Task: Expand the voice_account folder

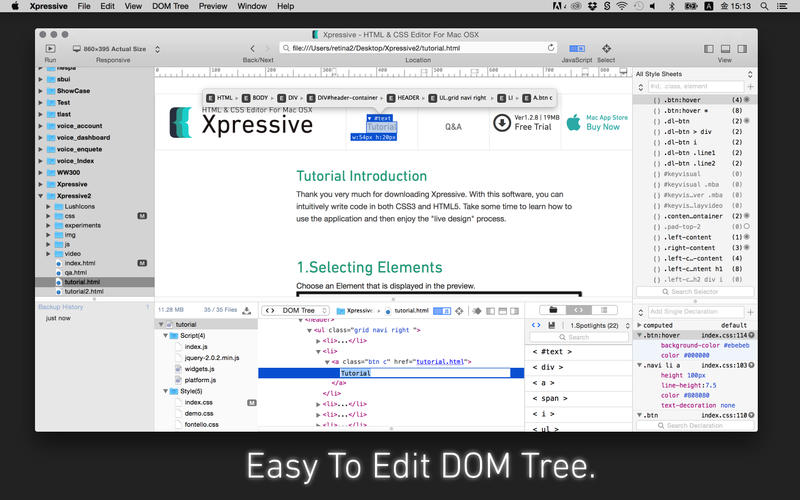Action: (40, 126)
